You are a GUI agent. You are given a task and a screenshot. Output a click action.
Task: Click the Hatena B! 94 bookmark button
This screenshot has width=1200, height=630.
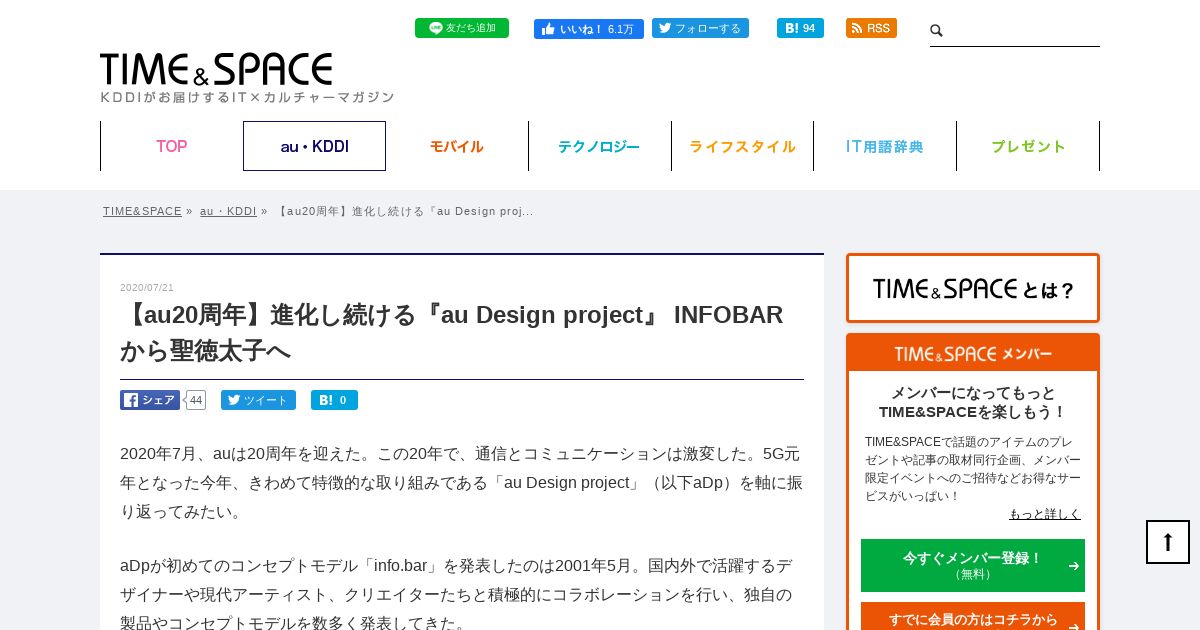click(x=800, y=28)
